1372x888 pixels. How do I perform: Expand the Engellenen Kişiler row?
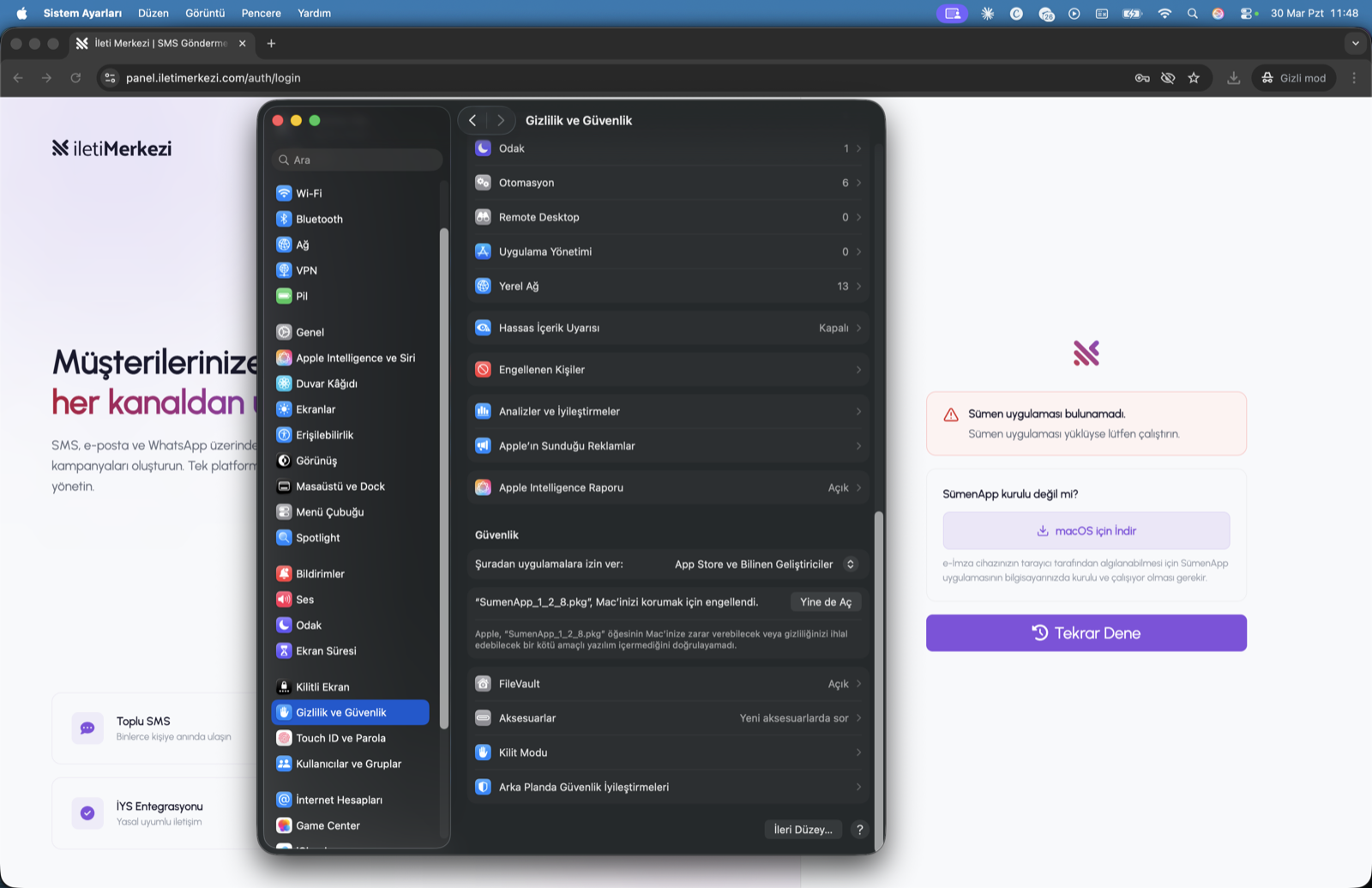[668, 369]
